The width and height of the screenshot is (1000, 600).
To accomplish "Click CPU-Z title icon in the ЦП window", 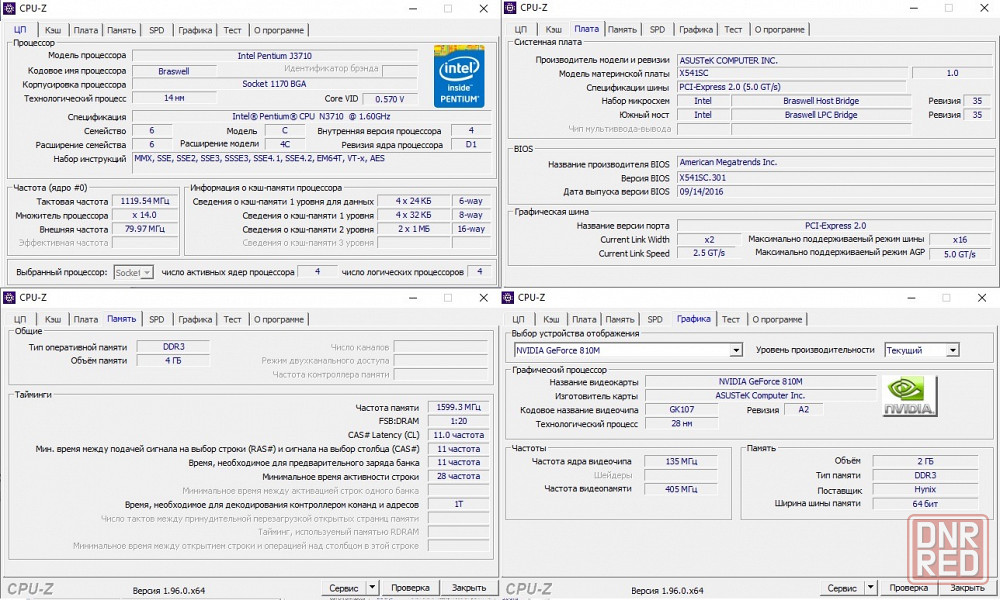I will click(x=9, y=8).
